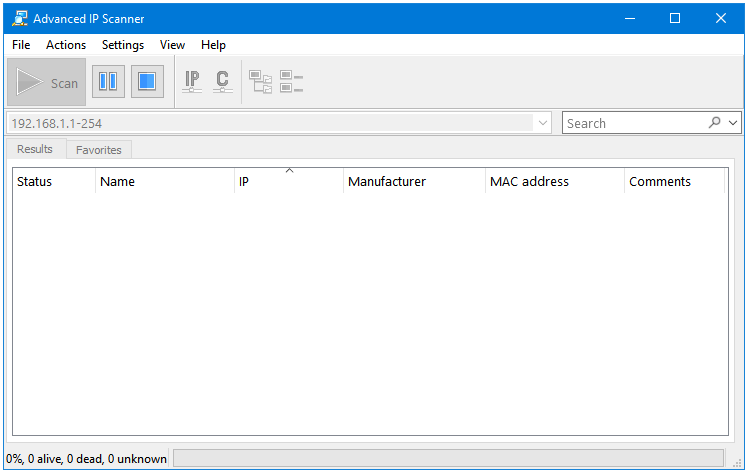Sort by the Comments column header

coord(674,181)
